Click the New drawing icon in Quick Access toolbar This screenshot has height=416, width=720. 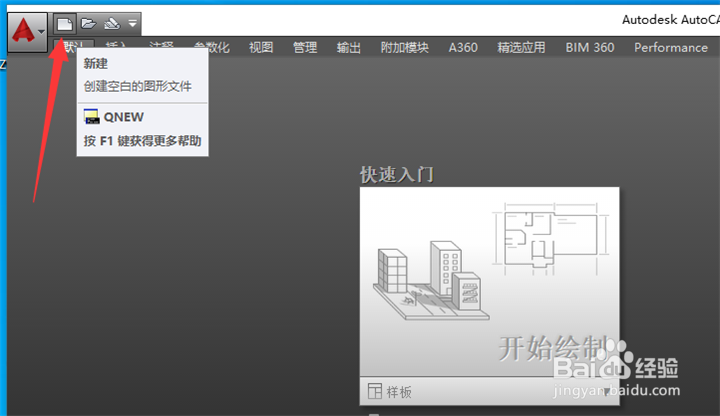(x=65, y=23)
